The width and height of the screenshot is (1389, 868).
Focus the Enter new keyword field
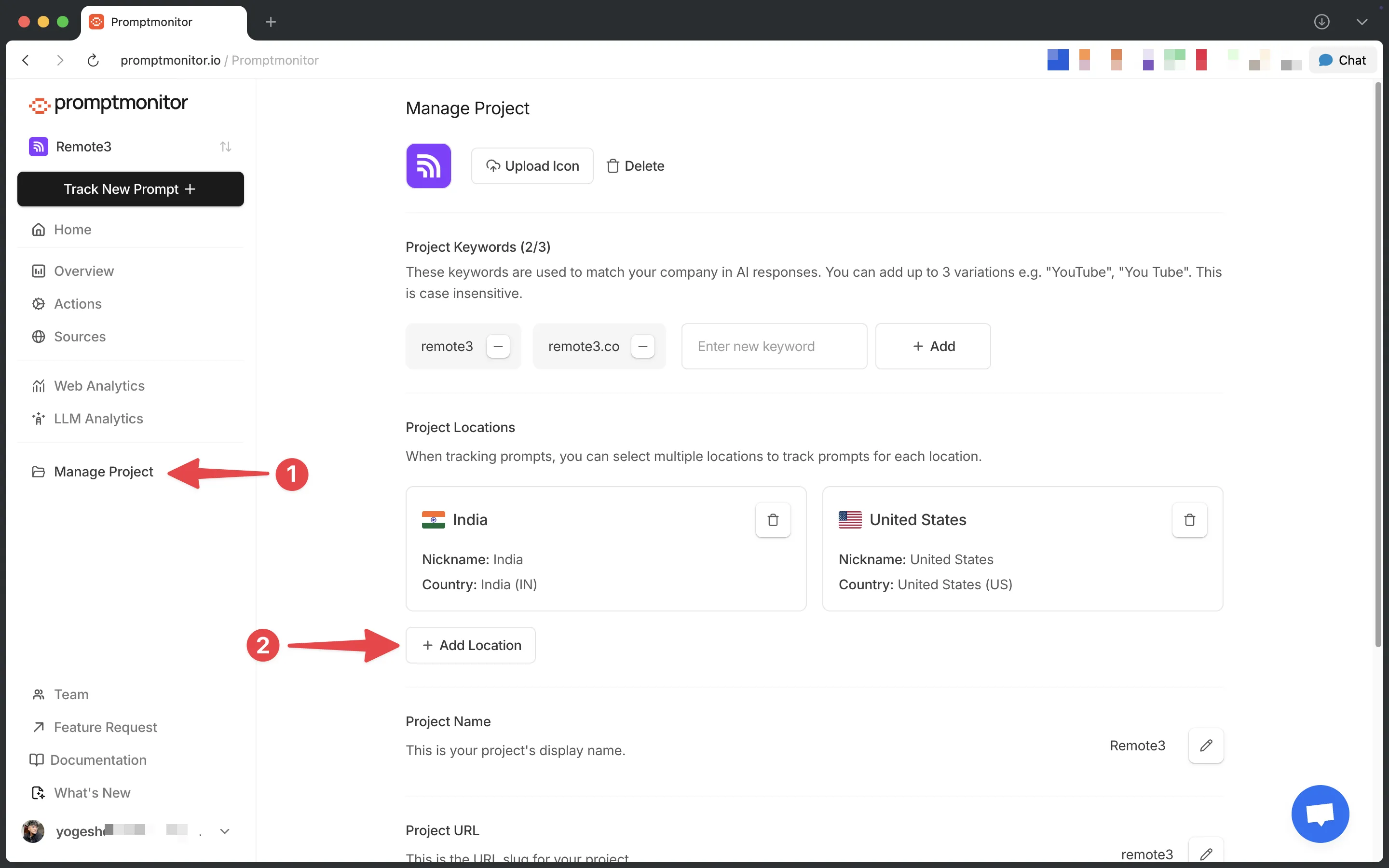coord(773,346)
